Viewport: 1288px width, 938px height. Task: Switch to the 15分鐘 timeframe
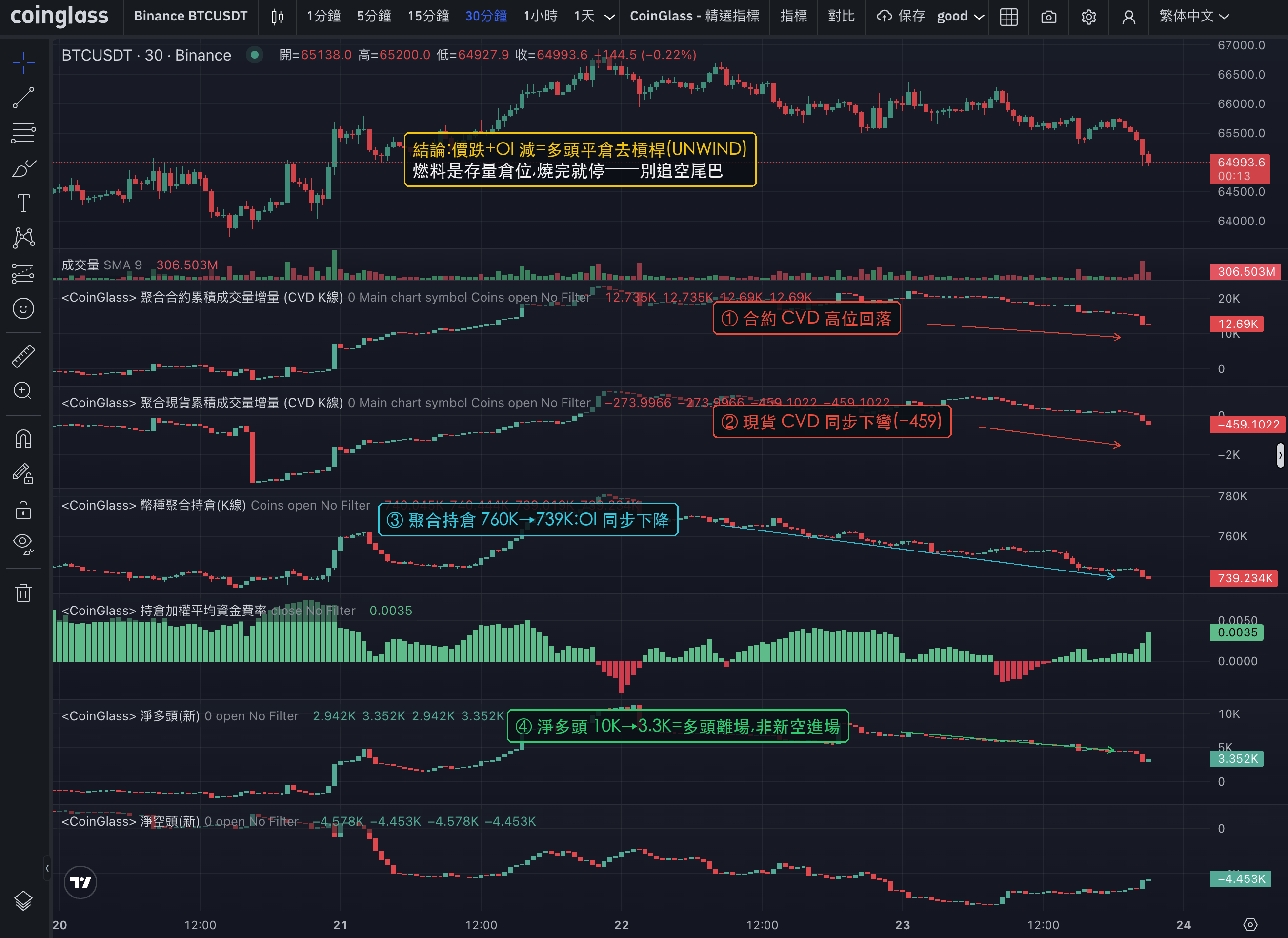[x=428, y=16]
